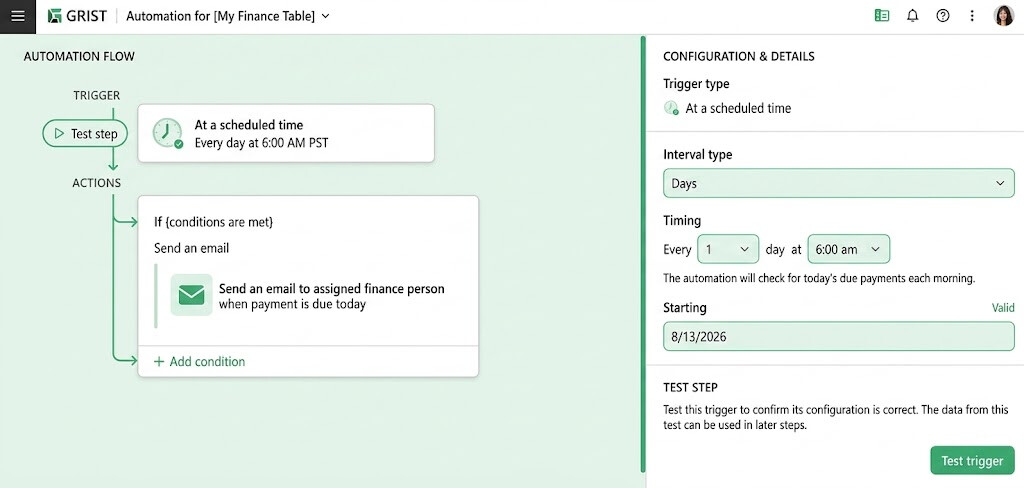Click the Starting date field
The image size is (1024, 488).
839,336
